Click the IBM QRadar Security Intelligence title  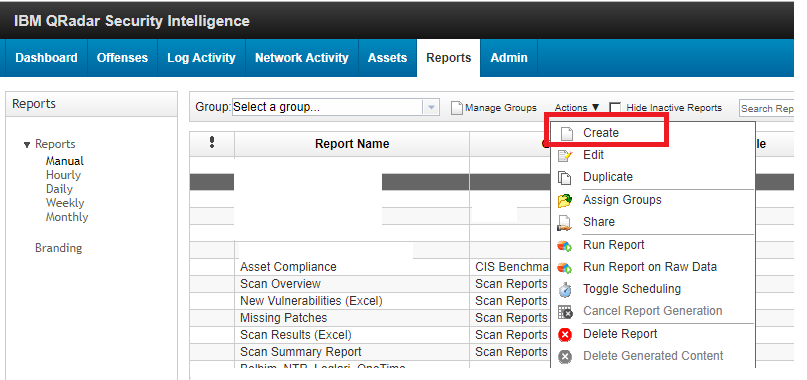coord(132,21)
